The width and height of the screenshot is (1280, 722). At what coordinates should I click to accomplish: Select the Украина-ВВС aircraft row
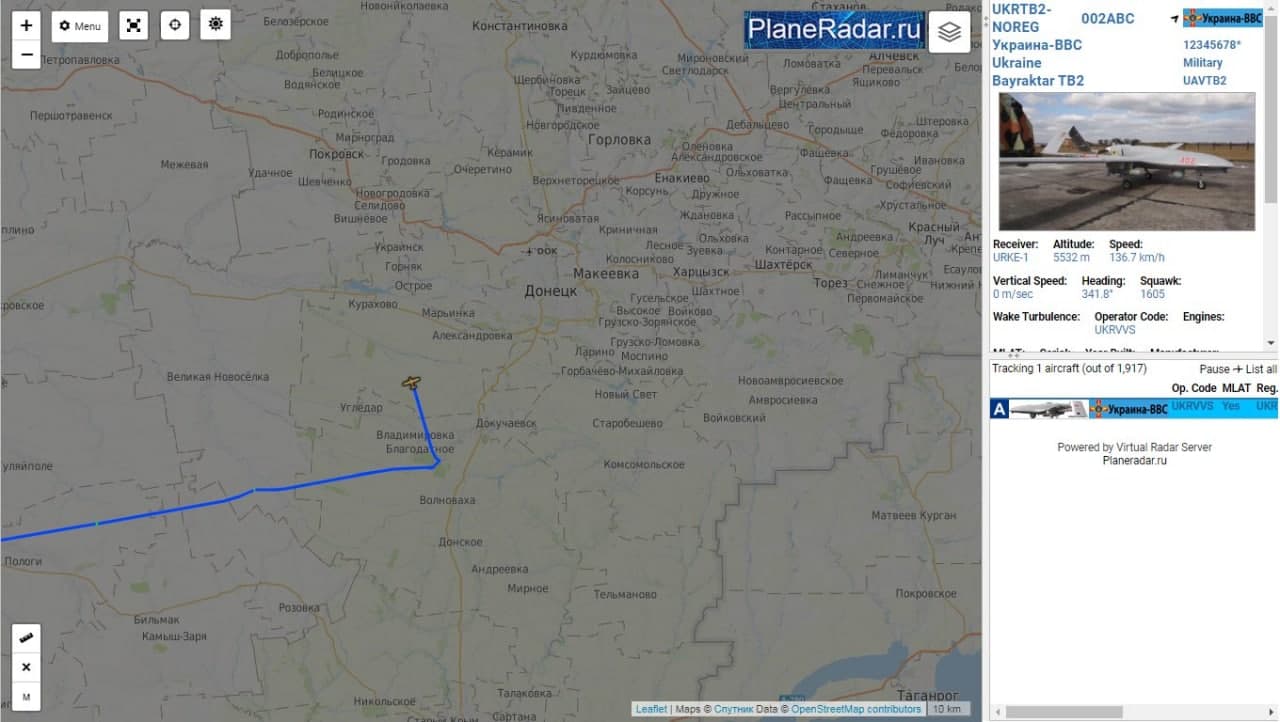click(x=1134, y=408)
